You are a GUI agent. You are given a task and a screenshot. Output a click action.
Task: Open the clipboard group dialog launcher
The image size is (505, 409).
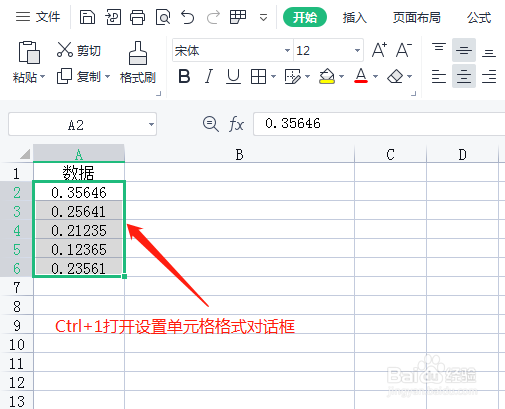click(x=159, y=94)
